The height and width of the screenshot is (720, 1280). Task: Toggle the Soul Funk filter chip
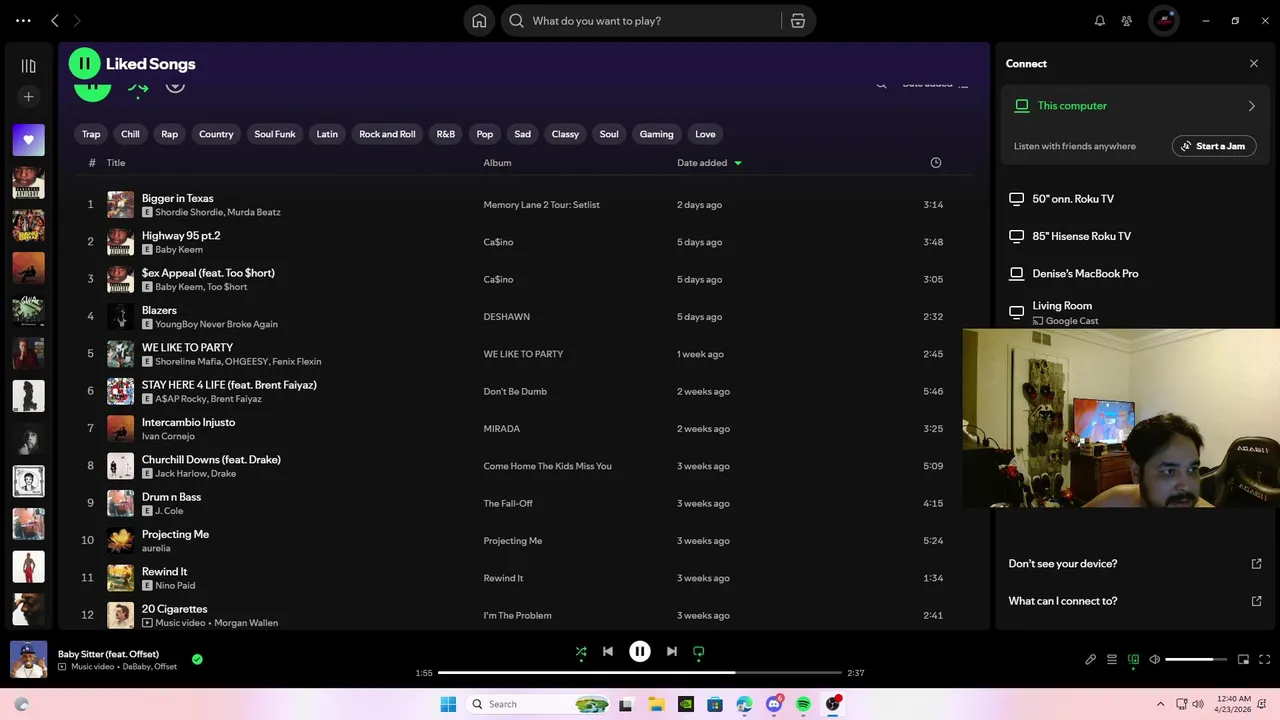275,134
